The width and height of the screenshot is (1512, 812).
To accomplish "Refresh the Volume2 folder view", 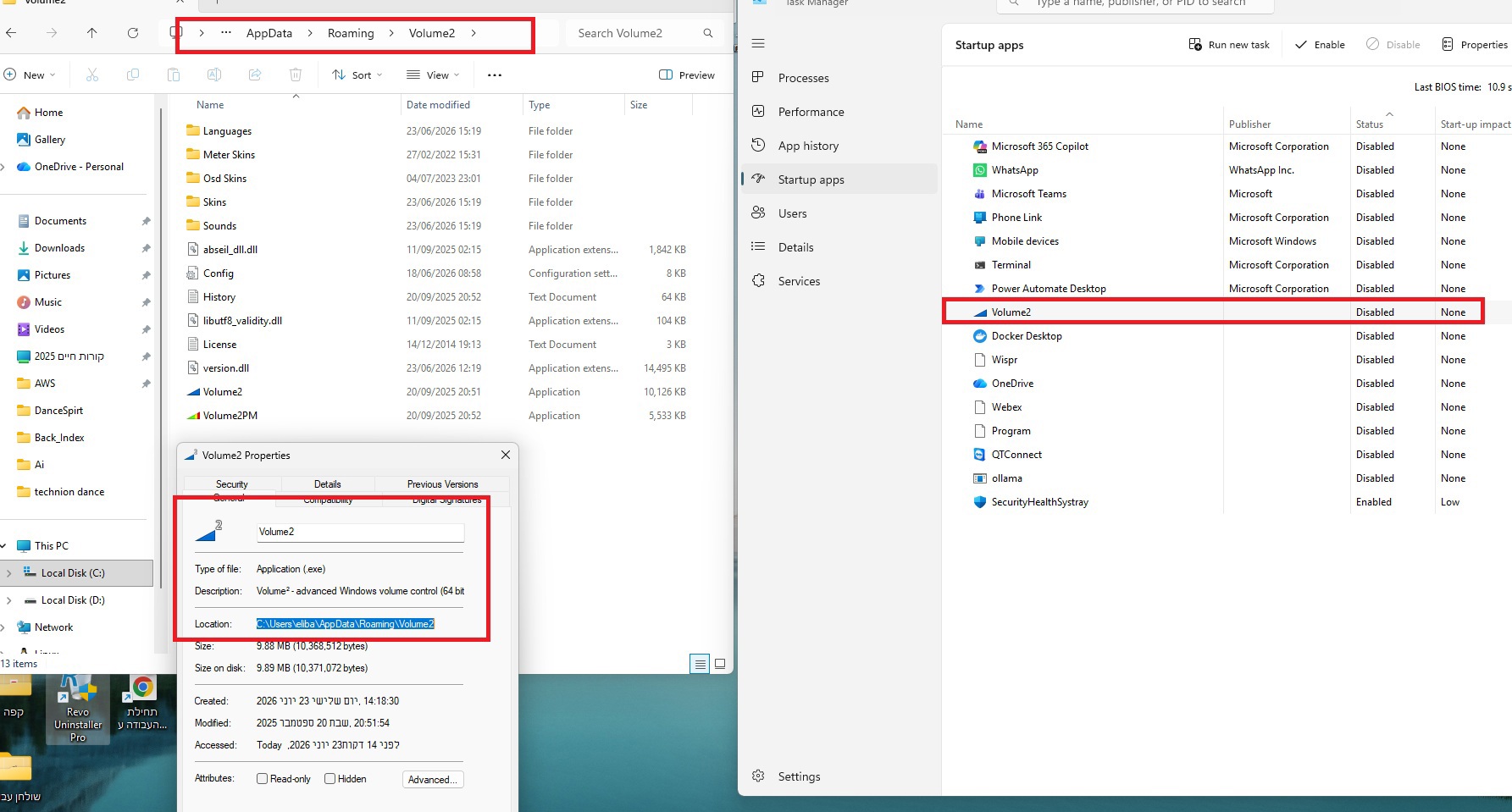I will coord(133,33).
